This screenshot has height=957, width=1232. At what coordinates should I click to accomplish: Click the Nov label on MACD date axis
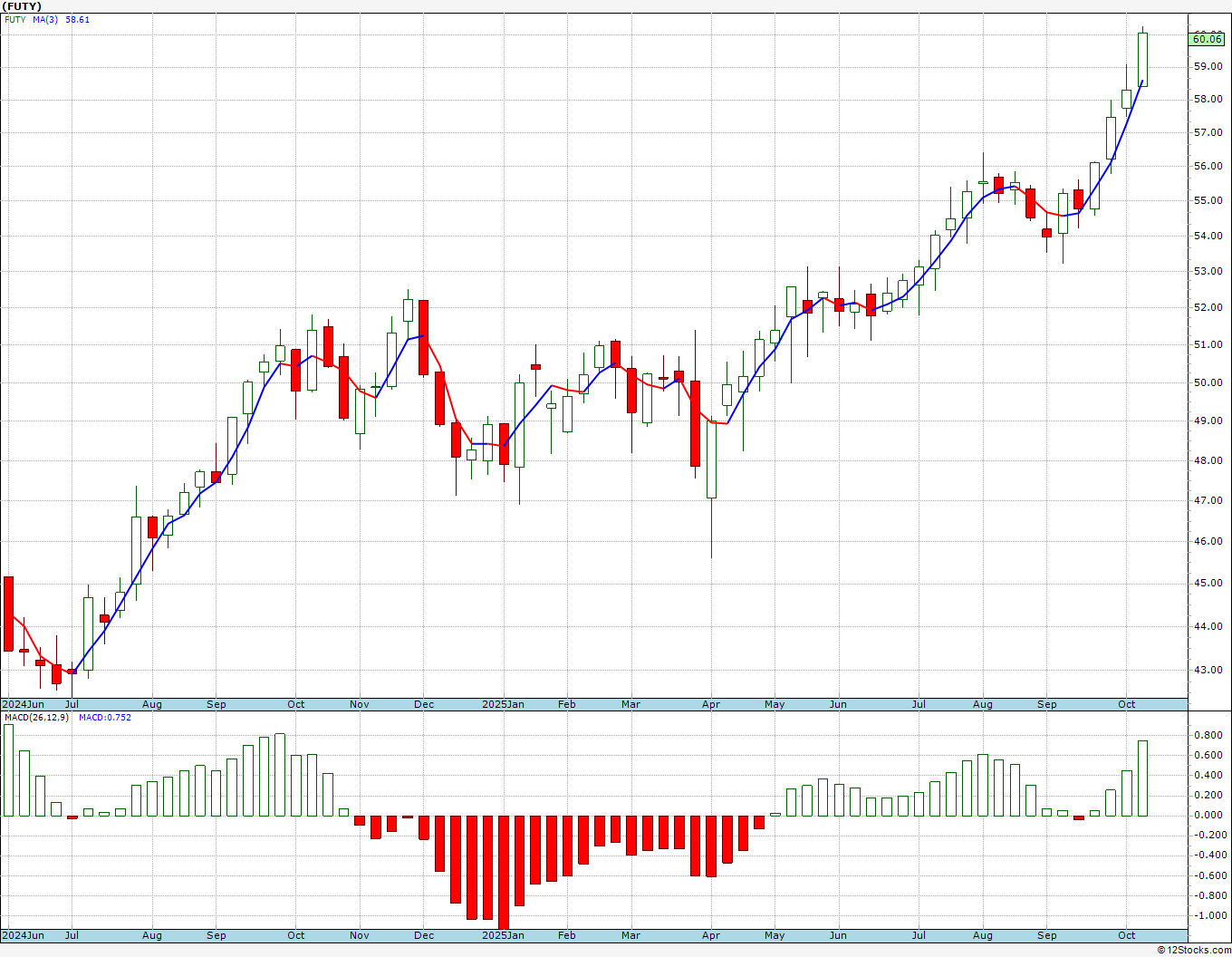tap(360, 935)
